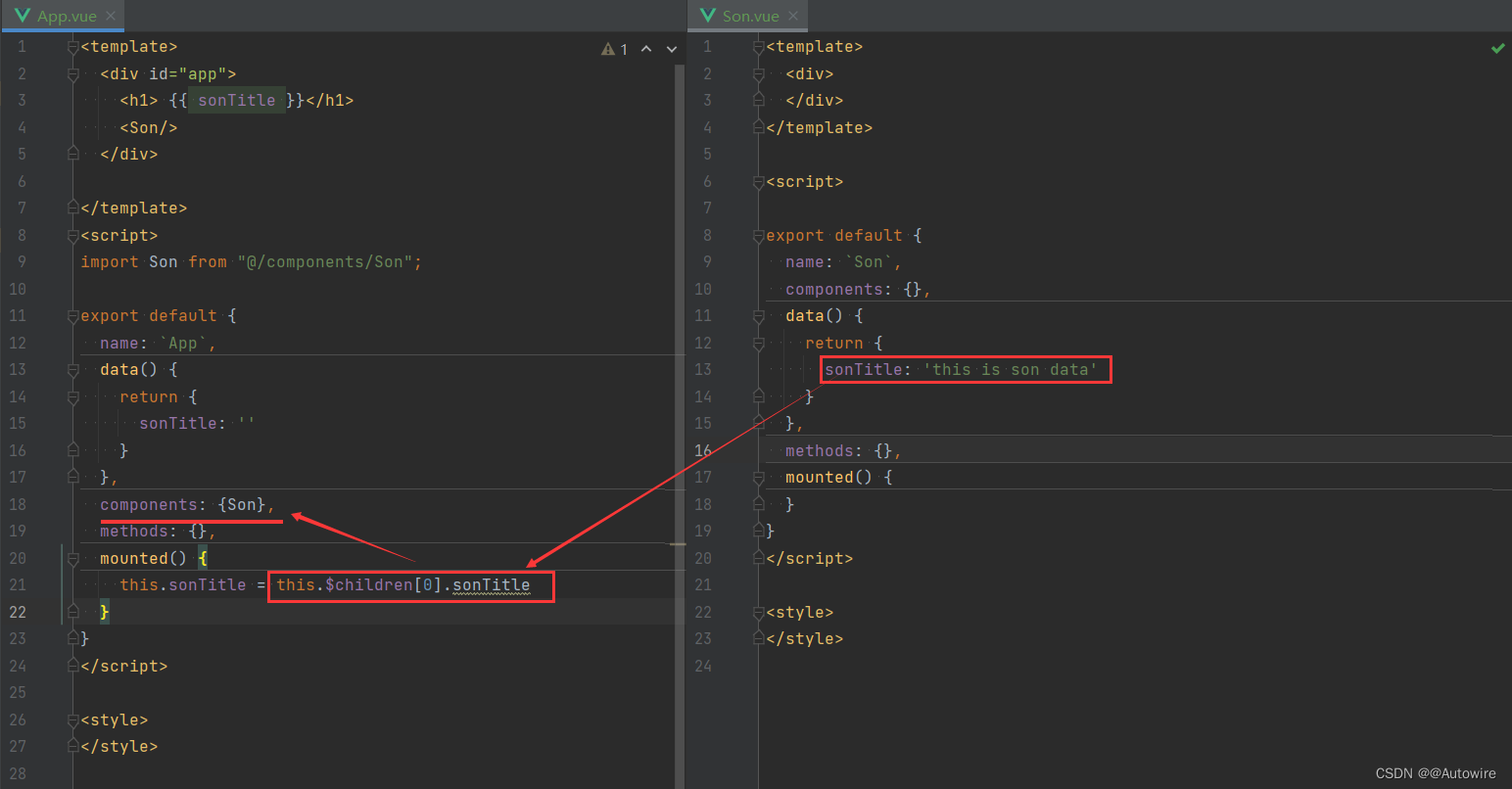
Task: Switch to the Son.vue editor tab
Action: (x=750, y=16)
